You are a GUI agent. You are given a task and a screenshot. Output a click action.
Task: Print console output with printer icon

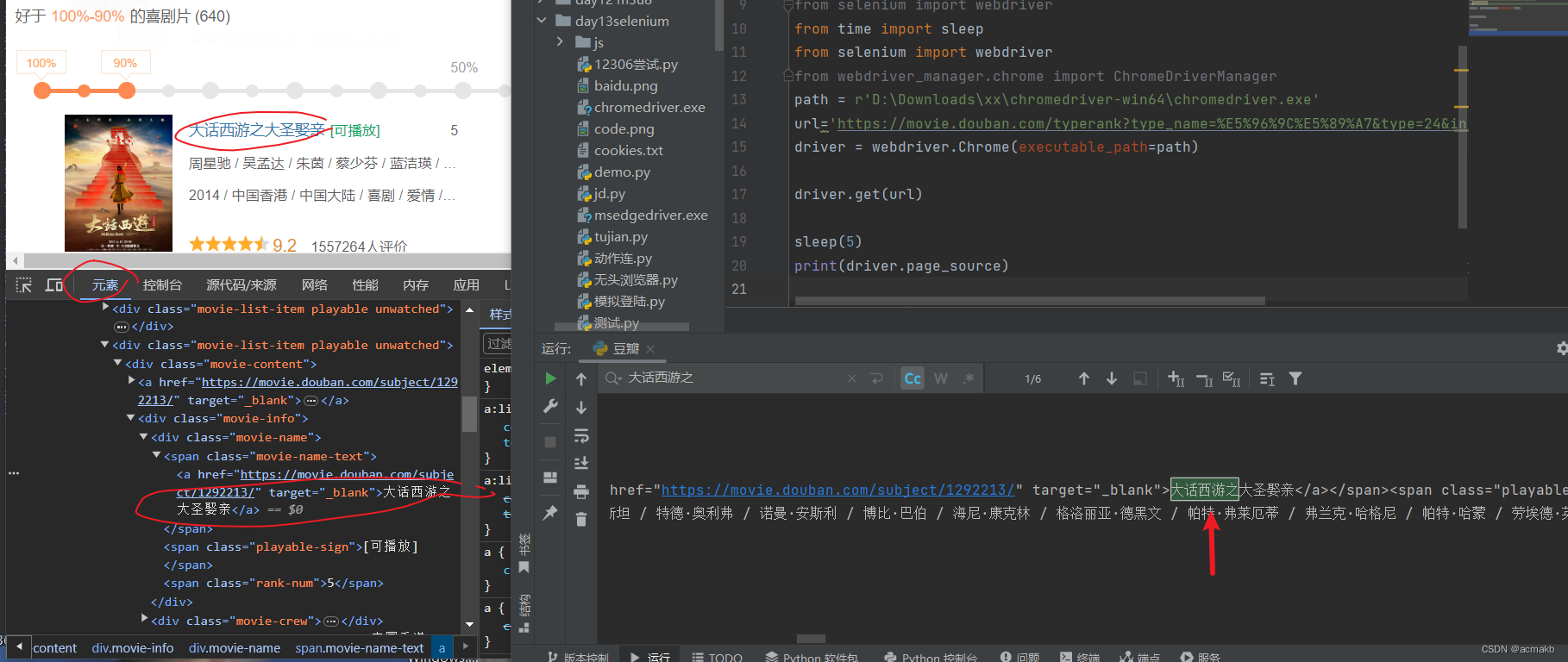click(x=581, y=491)
